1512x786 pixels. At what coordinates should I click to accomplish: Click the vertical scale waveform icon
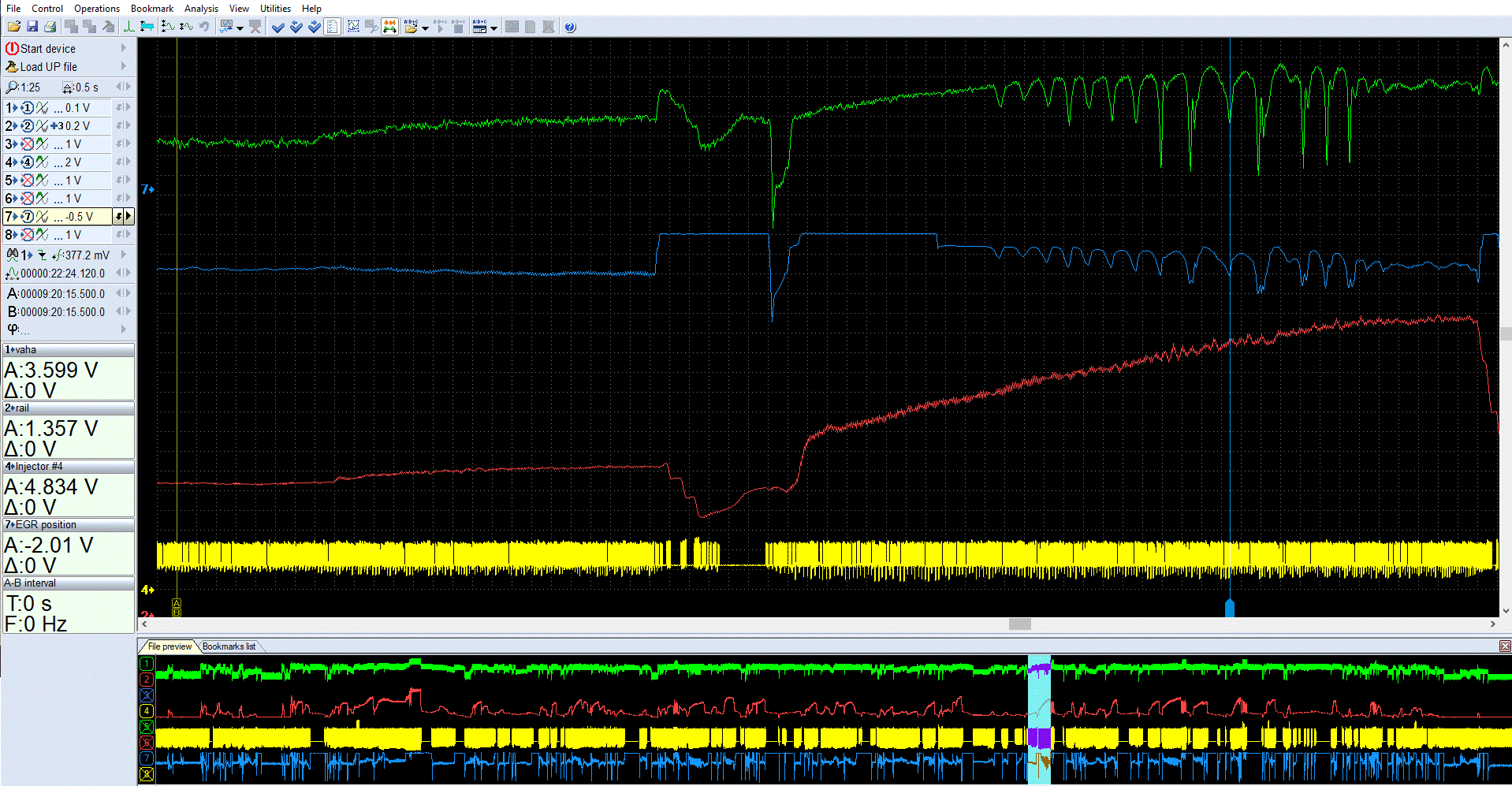(x=168, y=27)
